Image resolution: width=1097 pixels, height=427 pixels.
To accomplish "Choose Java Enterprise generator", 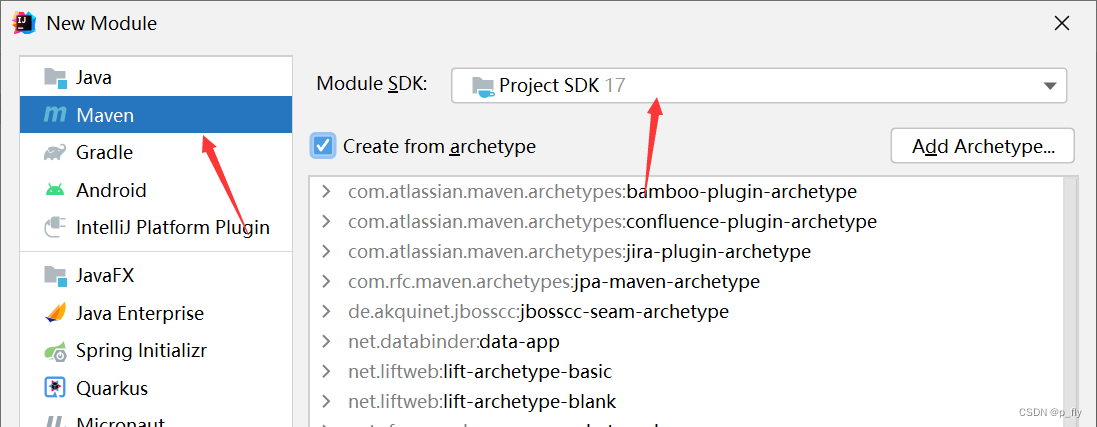I will [156, 313].
